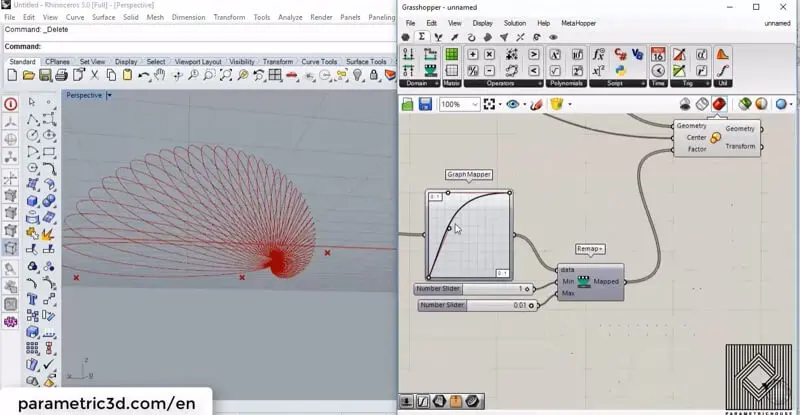Click the Python script component icon
Screen dimensions: 800x415
(x=621, y=70)
